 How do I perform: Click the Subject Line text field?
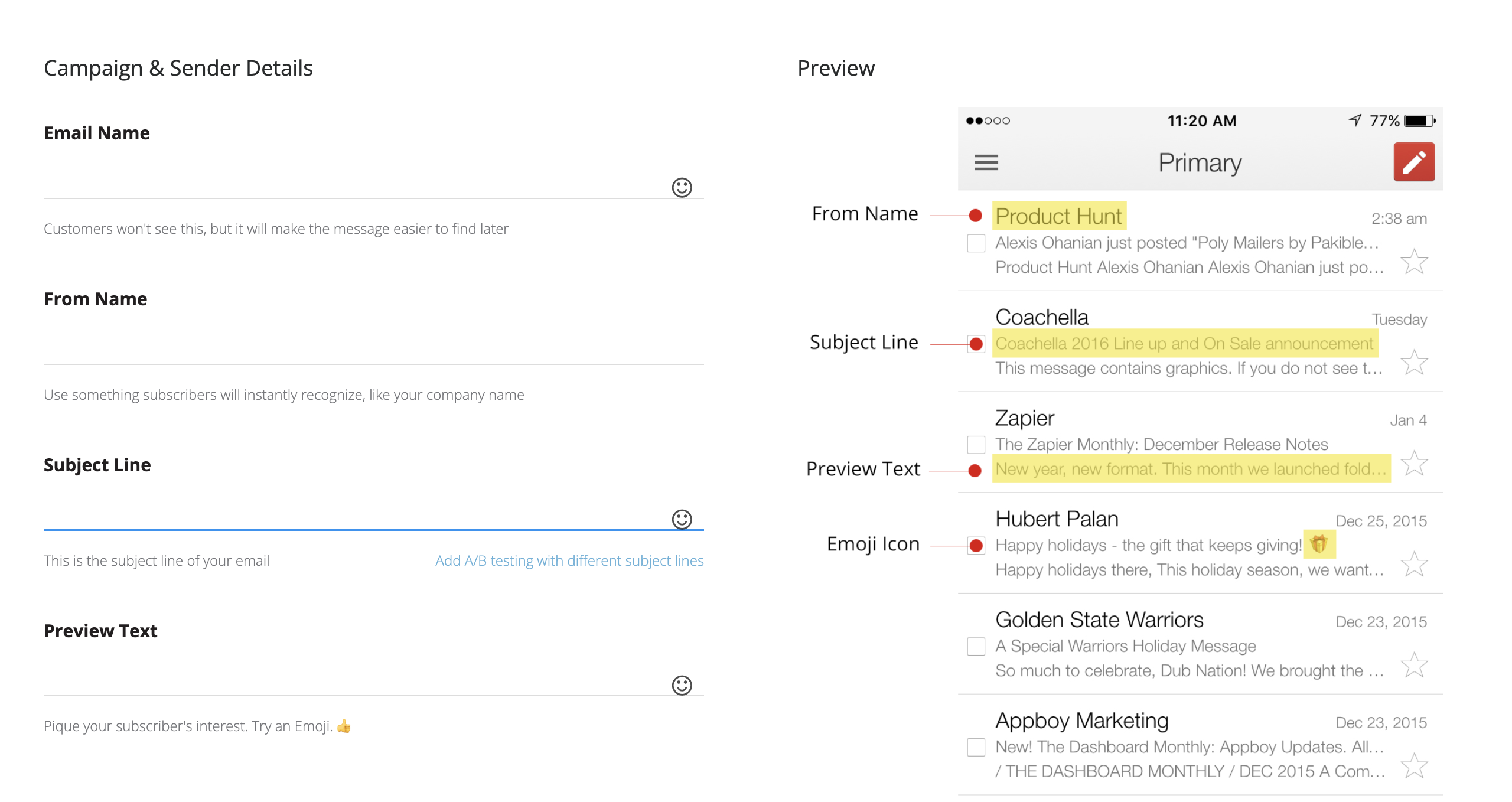(354, 516)
